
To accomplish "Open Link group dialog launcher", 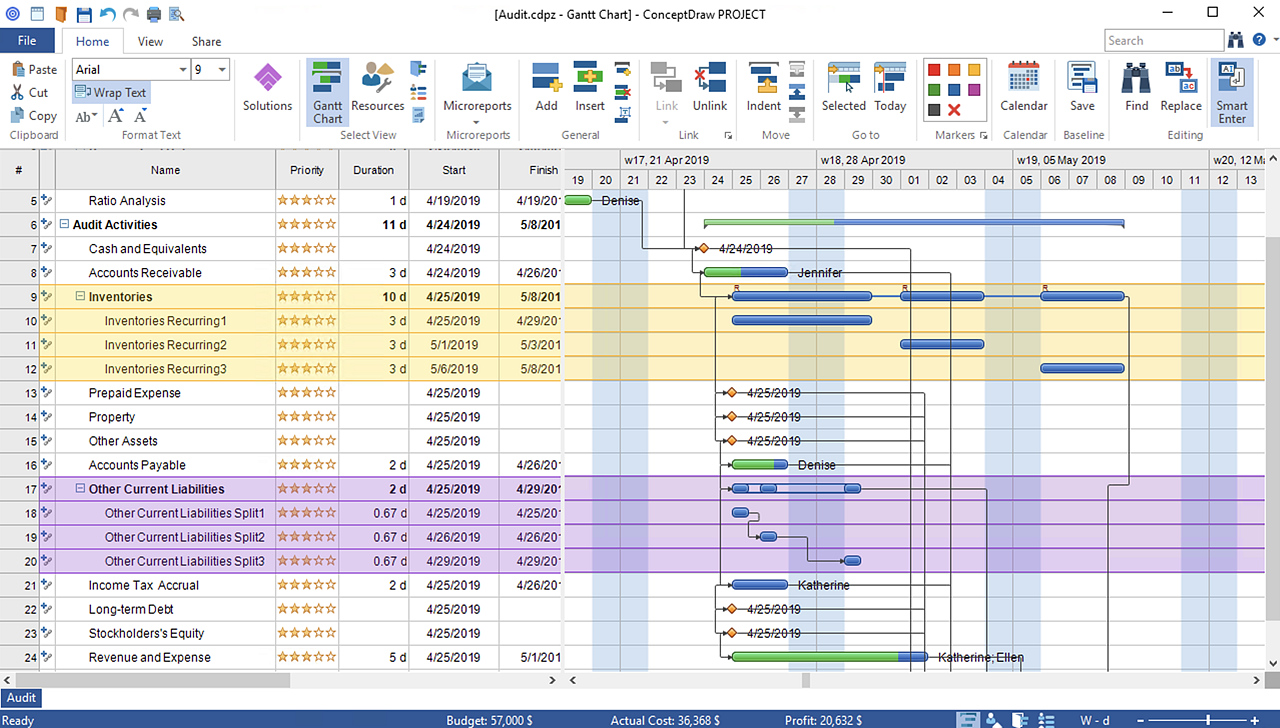I will coord(728,135).
